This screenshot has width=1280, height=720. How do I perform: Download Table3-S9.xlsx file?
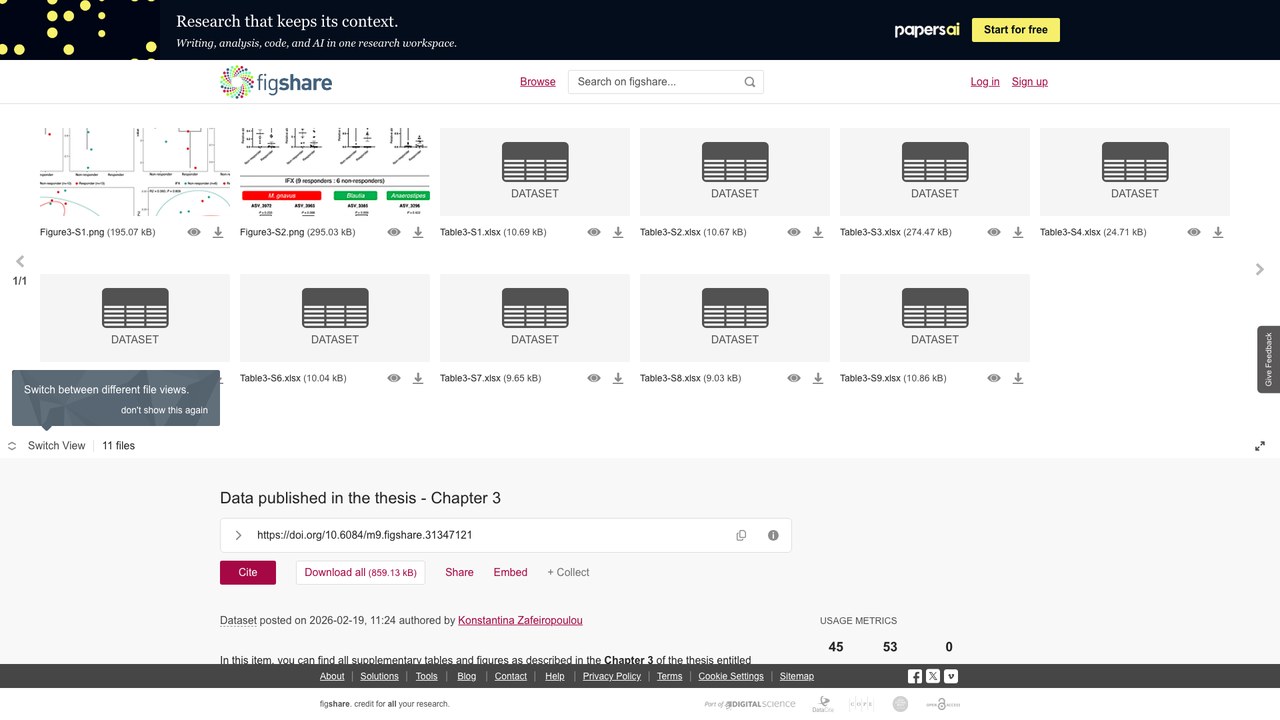[x=1018, y=378]
